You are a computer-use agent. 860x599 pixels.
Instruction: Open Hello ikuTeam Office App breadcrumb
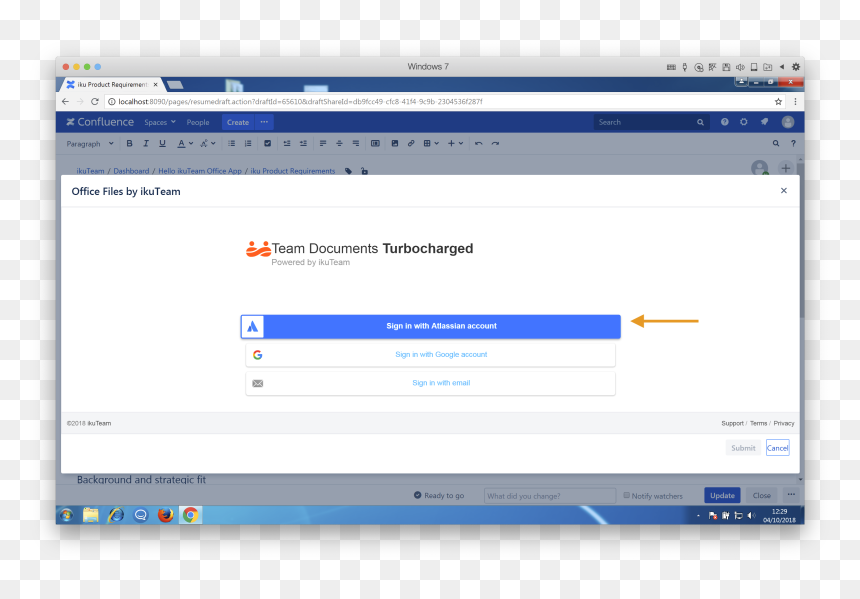point(200,171)
